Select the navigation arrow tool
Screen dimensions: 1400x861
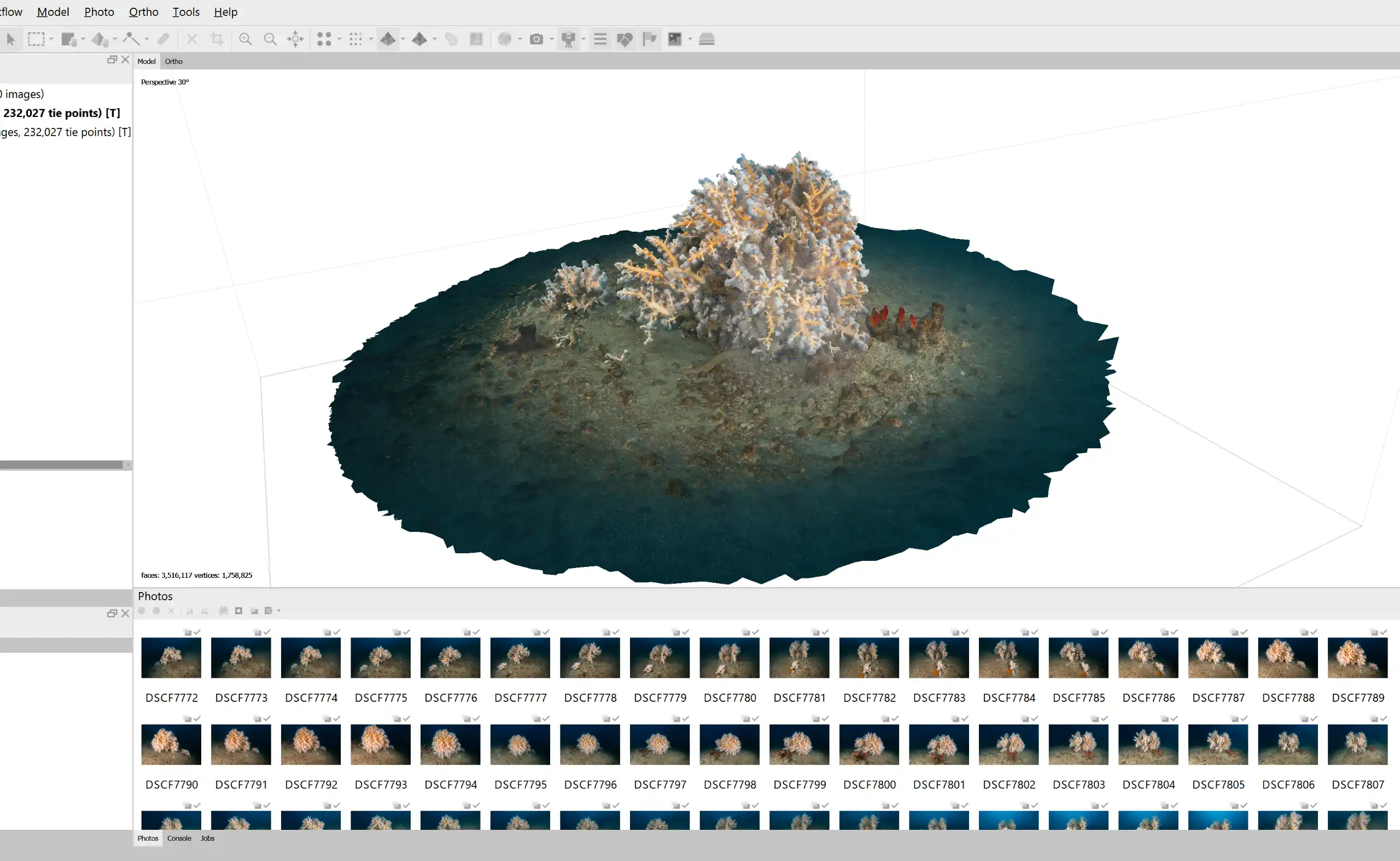tap(11, 39)
